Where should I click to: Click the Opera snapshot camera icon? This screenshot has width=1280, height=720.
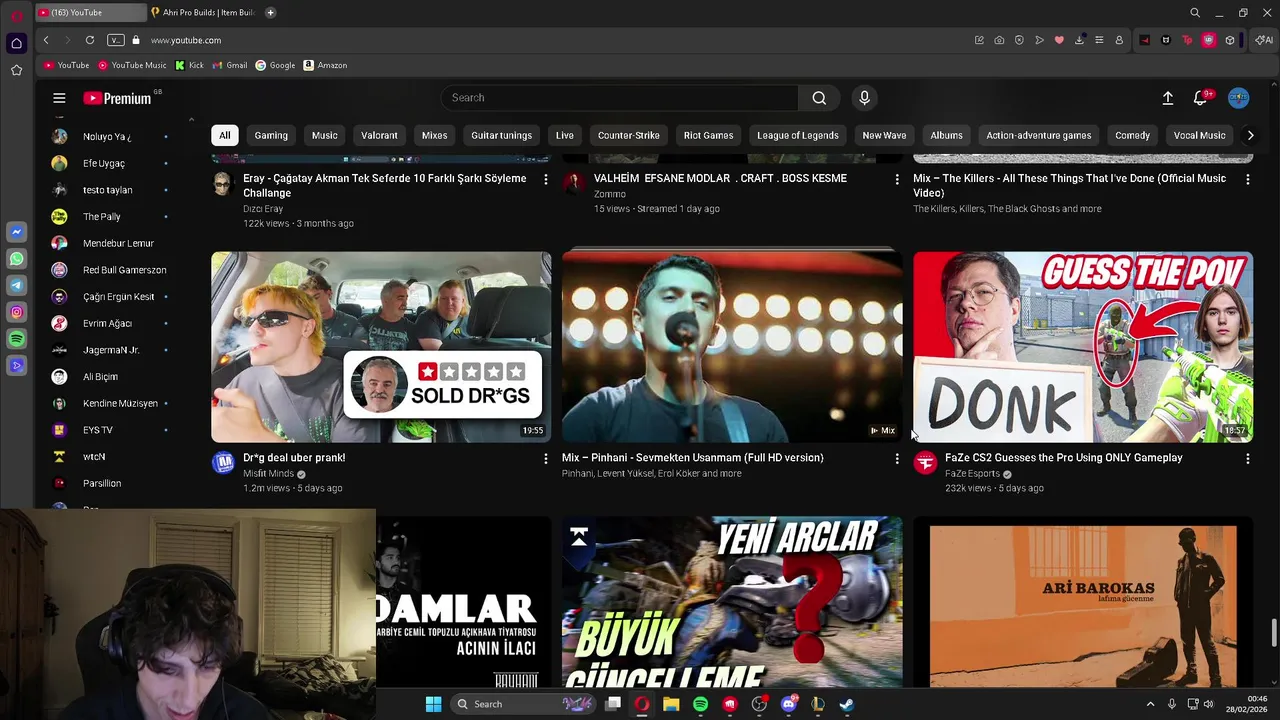[x=999, y=40]
